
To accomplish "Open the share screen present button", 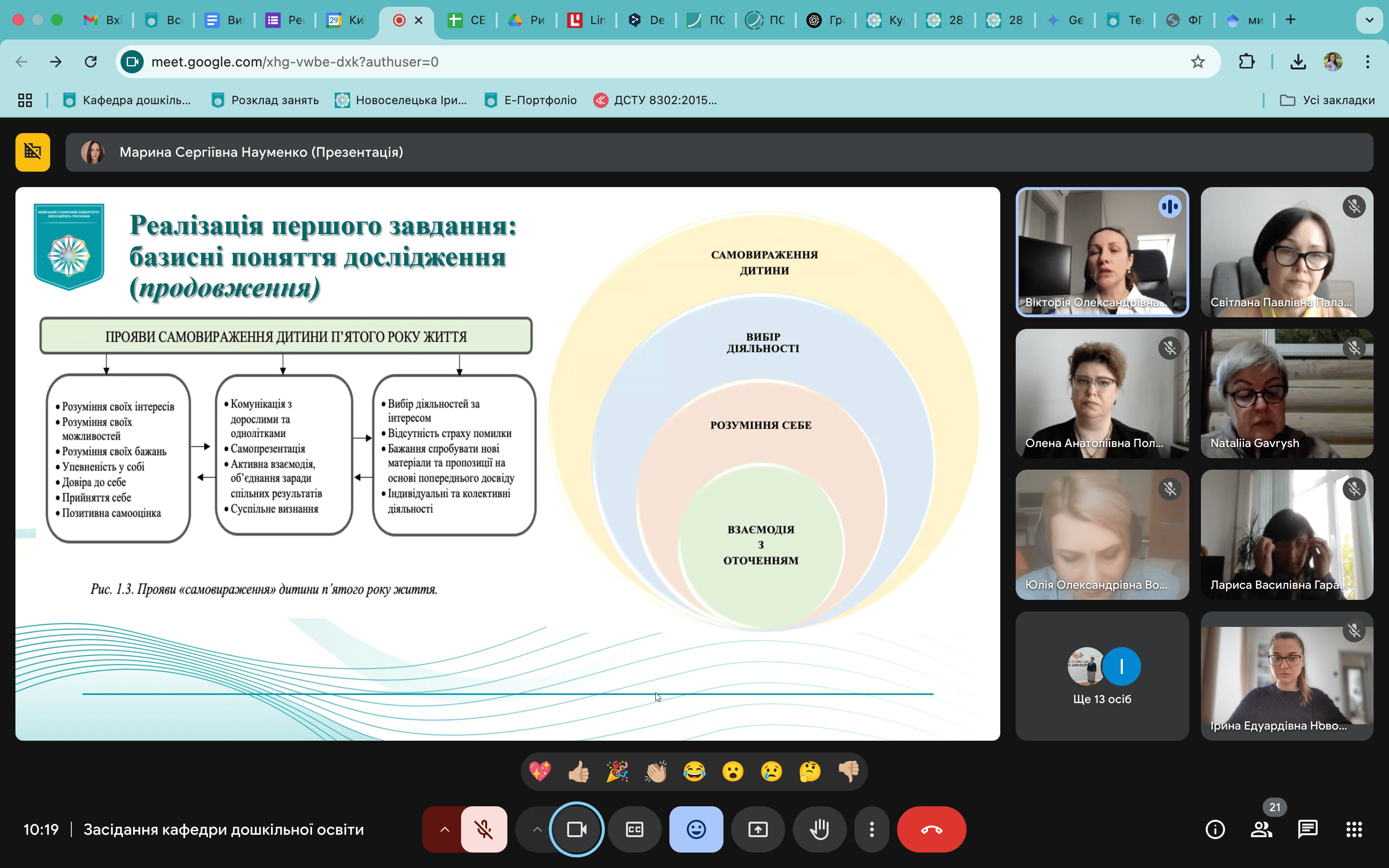I will (758, 829).
